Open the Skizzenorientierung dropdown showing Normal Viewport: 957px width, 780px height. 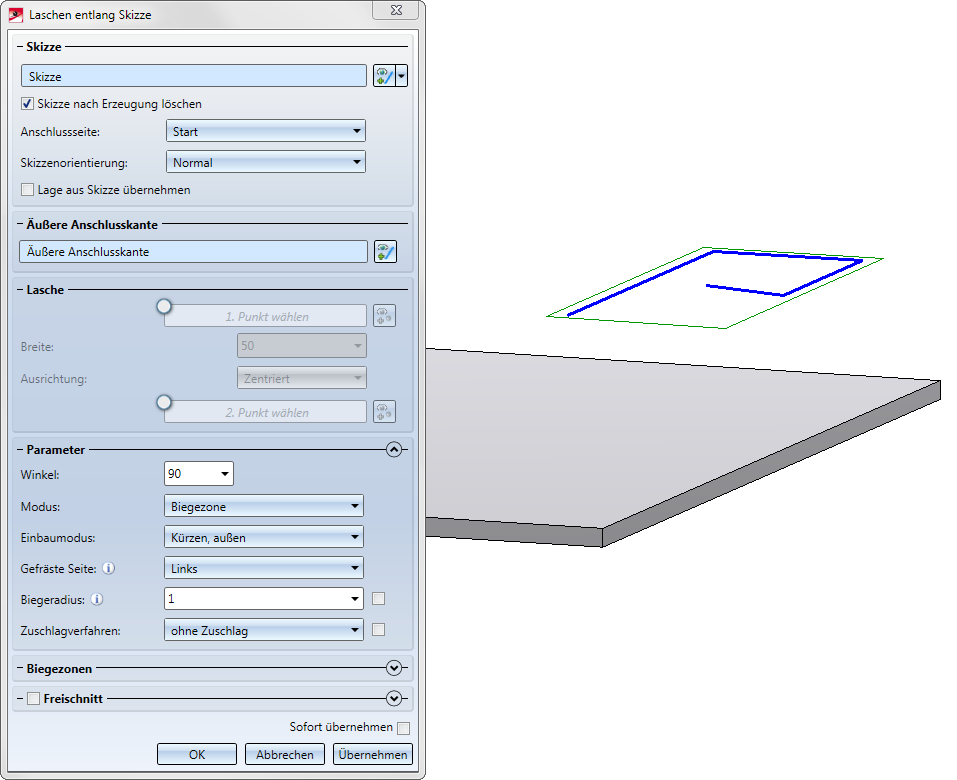pyautogui.click(x=265, y=162)
